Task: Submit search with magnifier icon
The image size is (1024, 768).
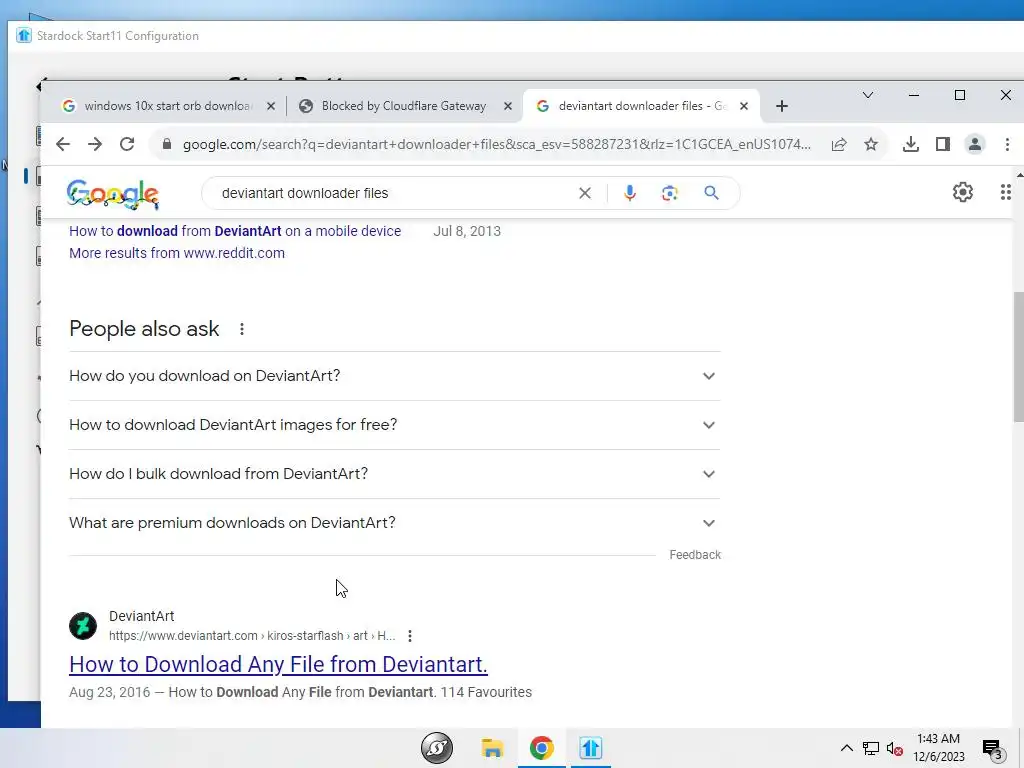Action: point(711,193)
